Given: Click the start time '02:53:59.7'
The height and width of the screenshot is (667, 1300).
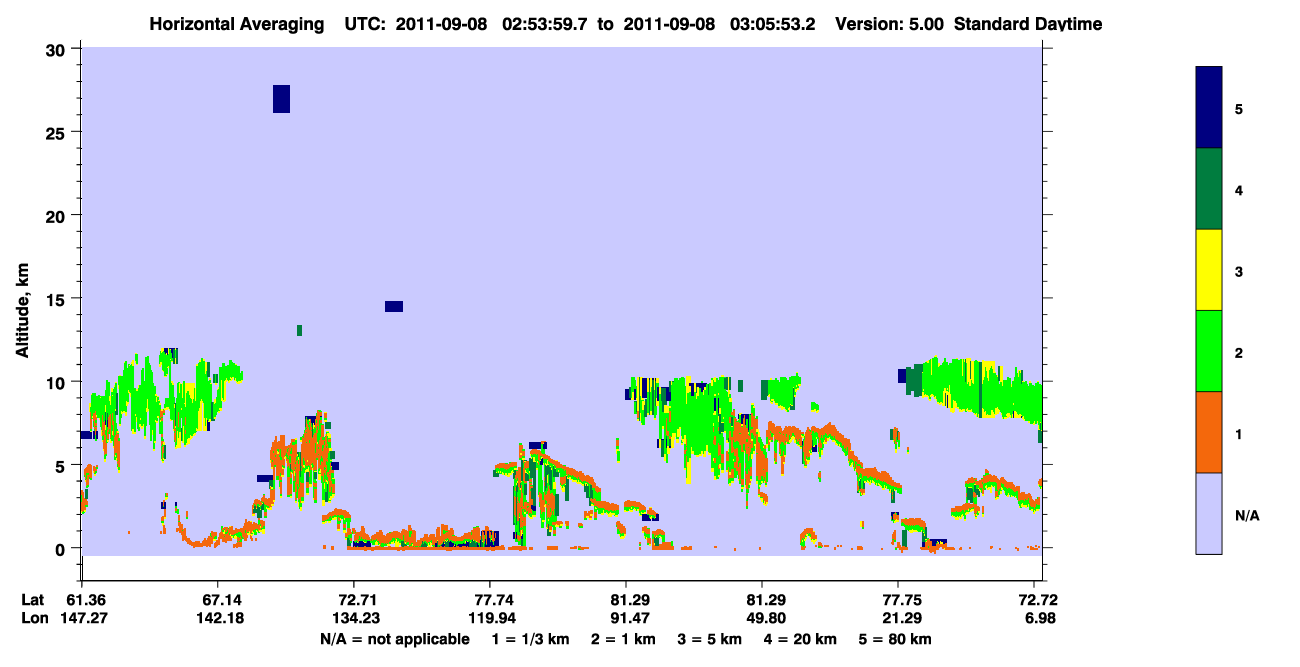Looking at the screenshot, I should [545, 24].
